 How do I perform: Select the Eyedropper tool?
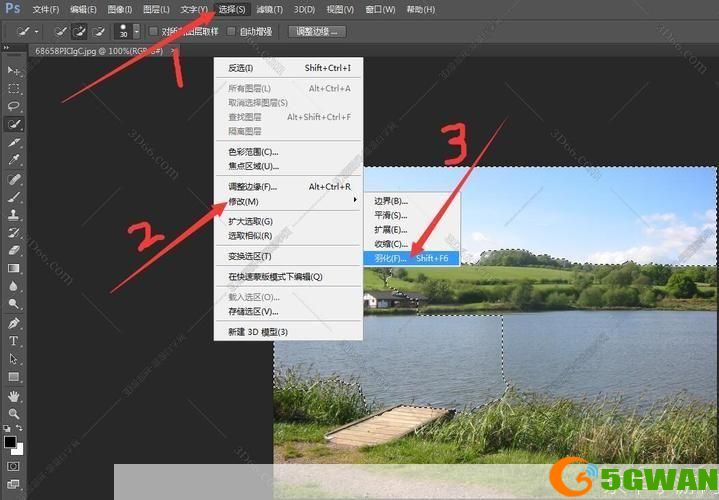click(x=14, y=160)
